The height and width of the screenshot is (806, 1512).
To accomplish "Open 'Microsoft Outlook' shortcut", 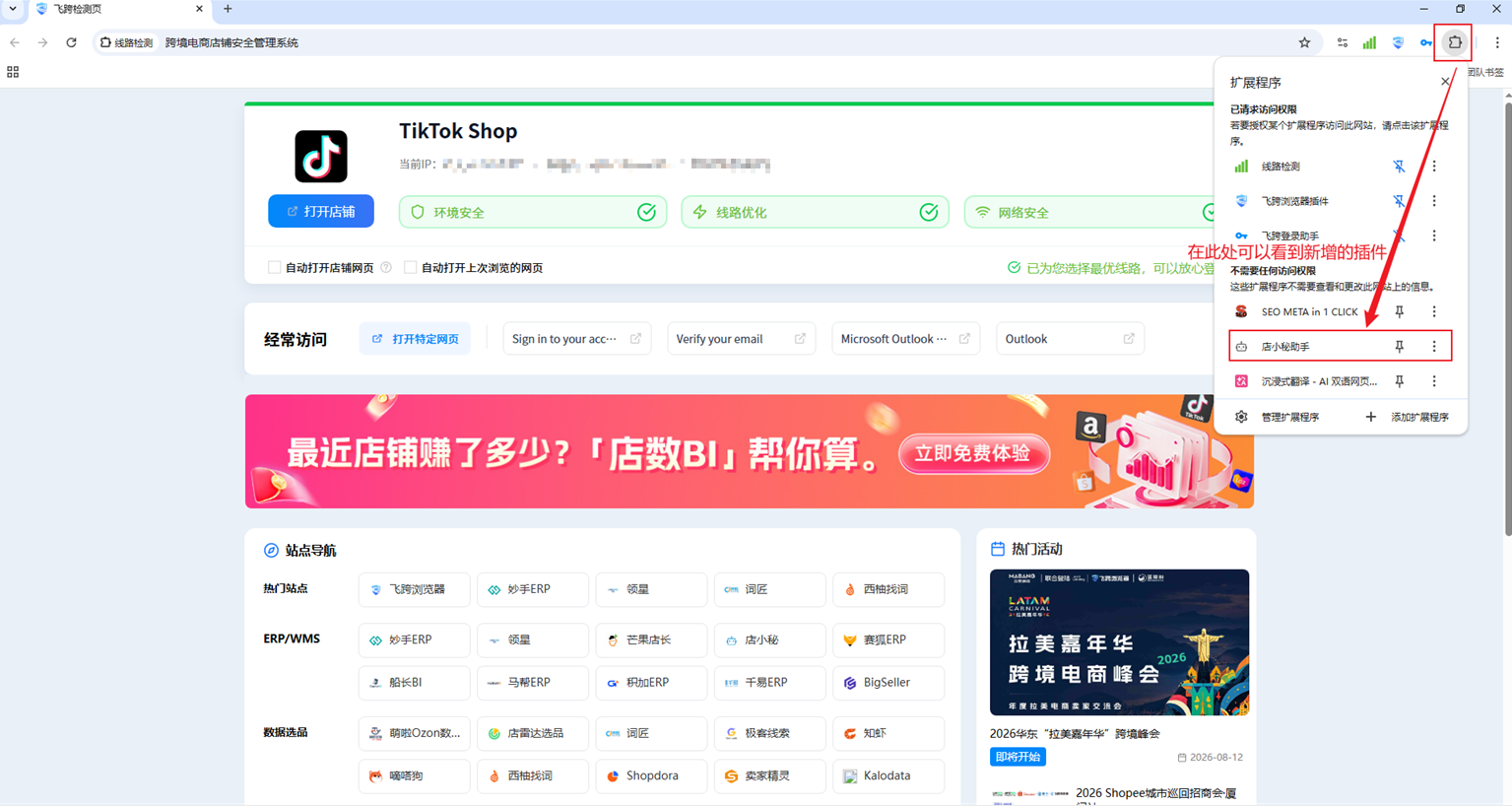I will click(x=905, y=339).
